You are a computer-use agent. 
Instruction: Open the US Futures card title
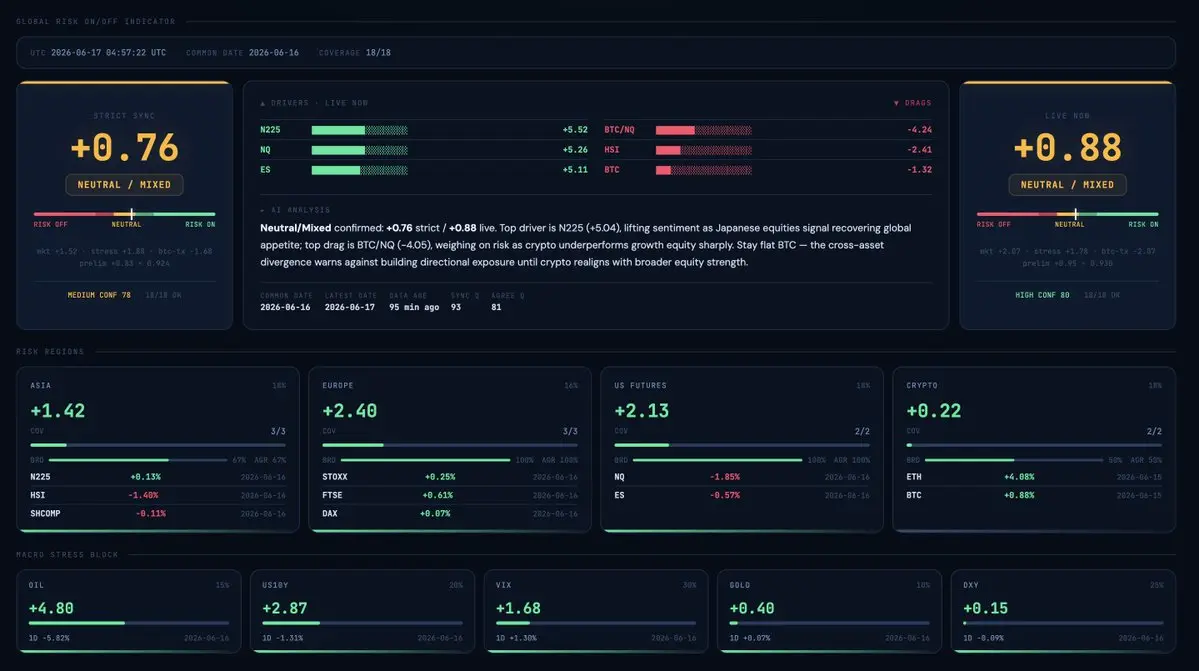[x=640, y=386]
